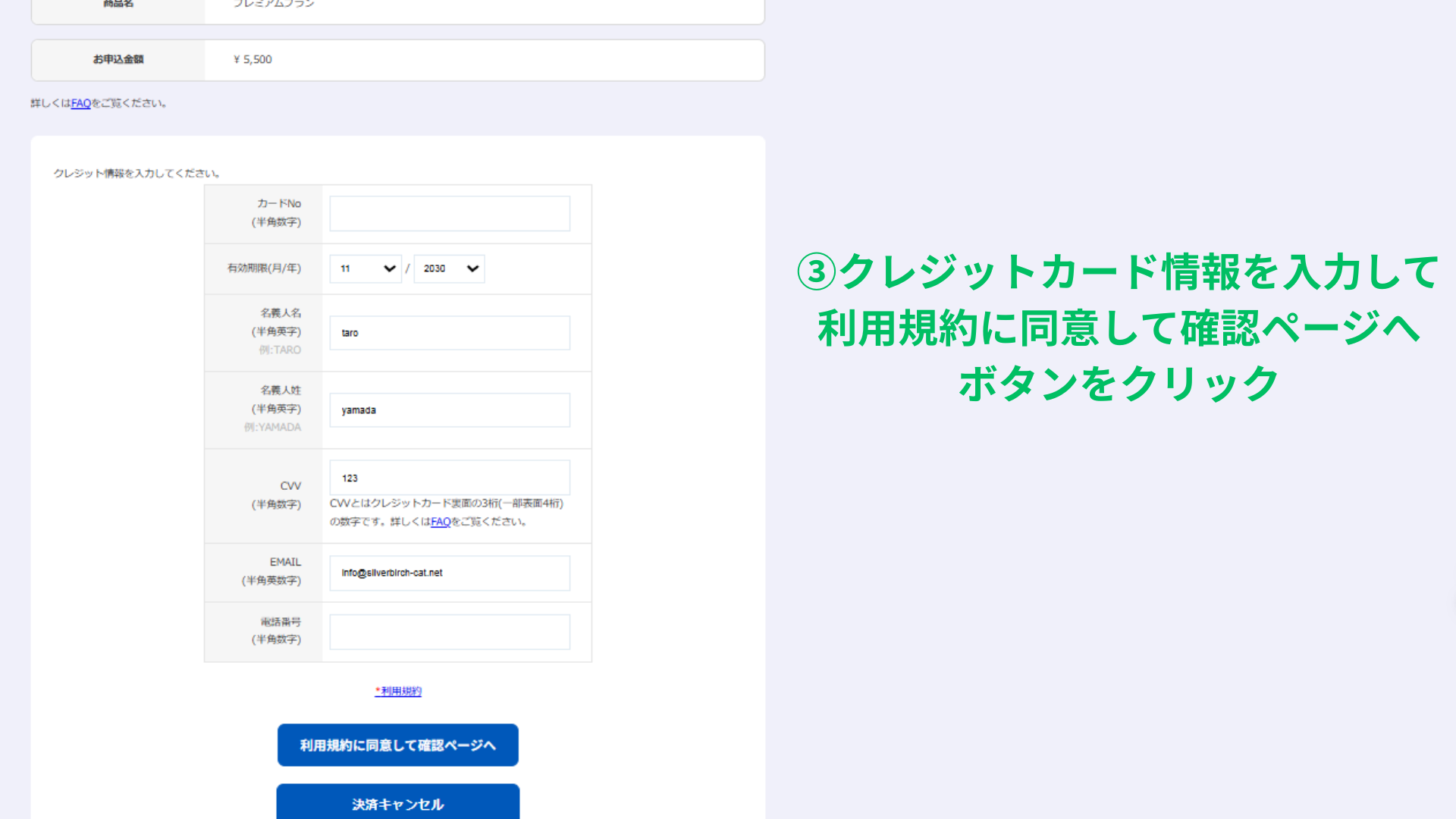Click the cardholder first name field with taro
1456x819 pixels.
click(x=449, y=333)
